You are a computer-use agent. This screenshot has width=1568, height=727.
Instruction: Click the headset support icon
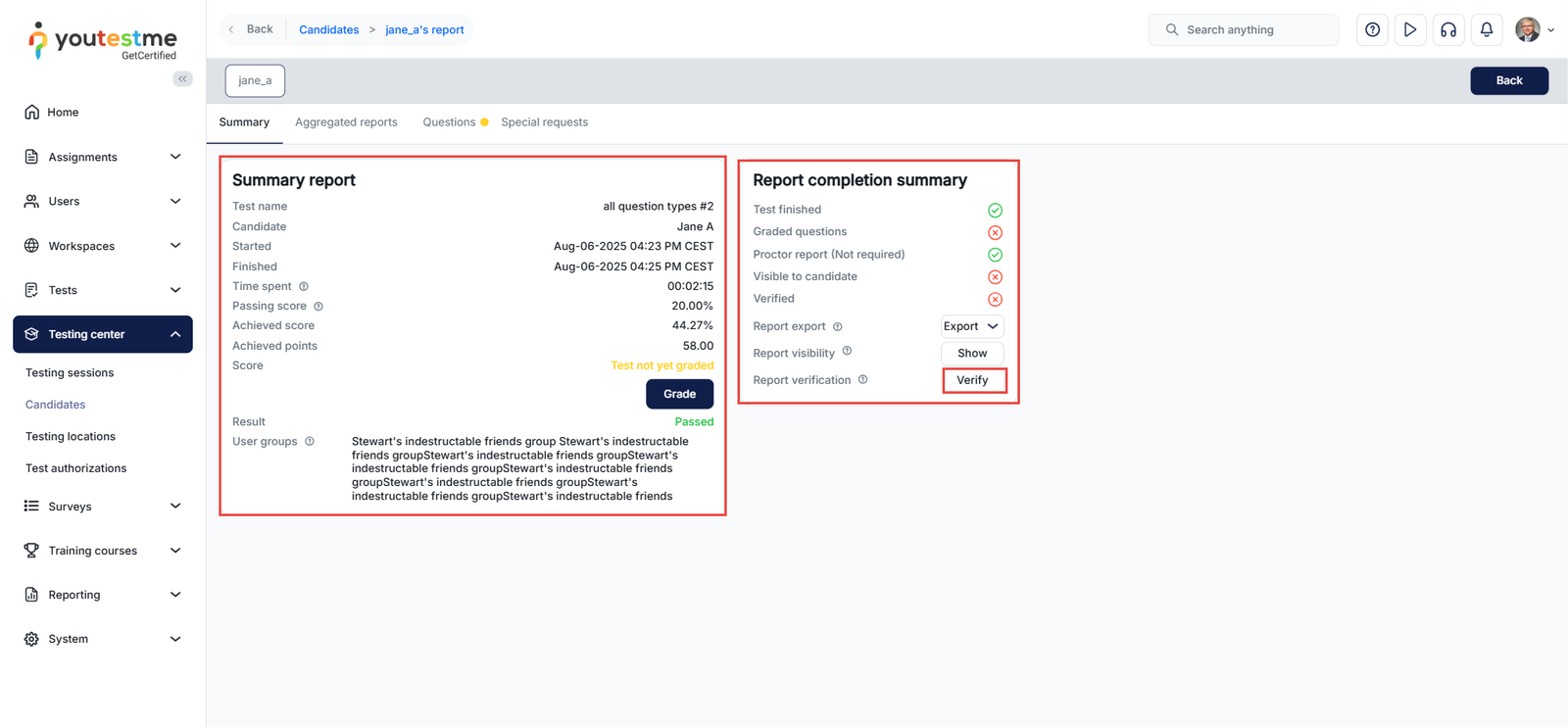pyautogui.click(x=1448, y=29)
